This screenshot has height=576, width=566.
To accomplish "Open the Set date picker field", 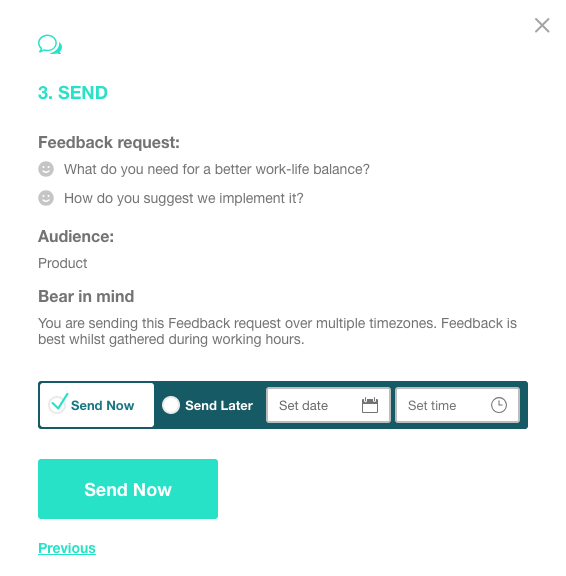I will (328, 405).
